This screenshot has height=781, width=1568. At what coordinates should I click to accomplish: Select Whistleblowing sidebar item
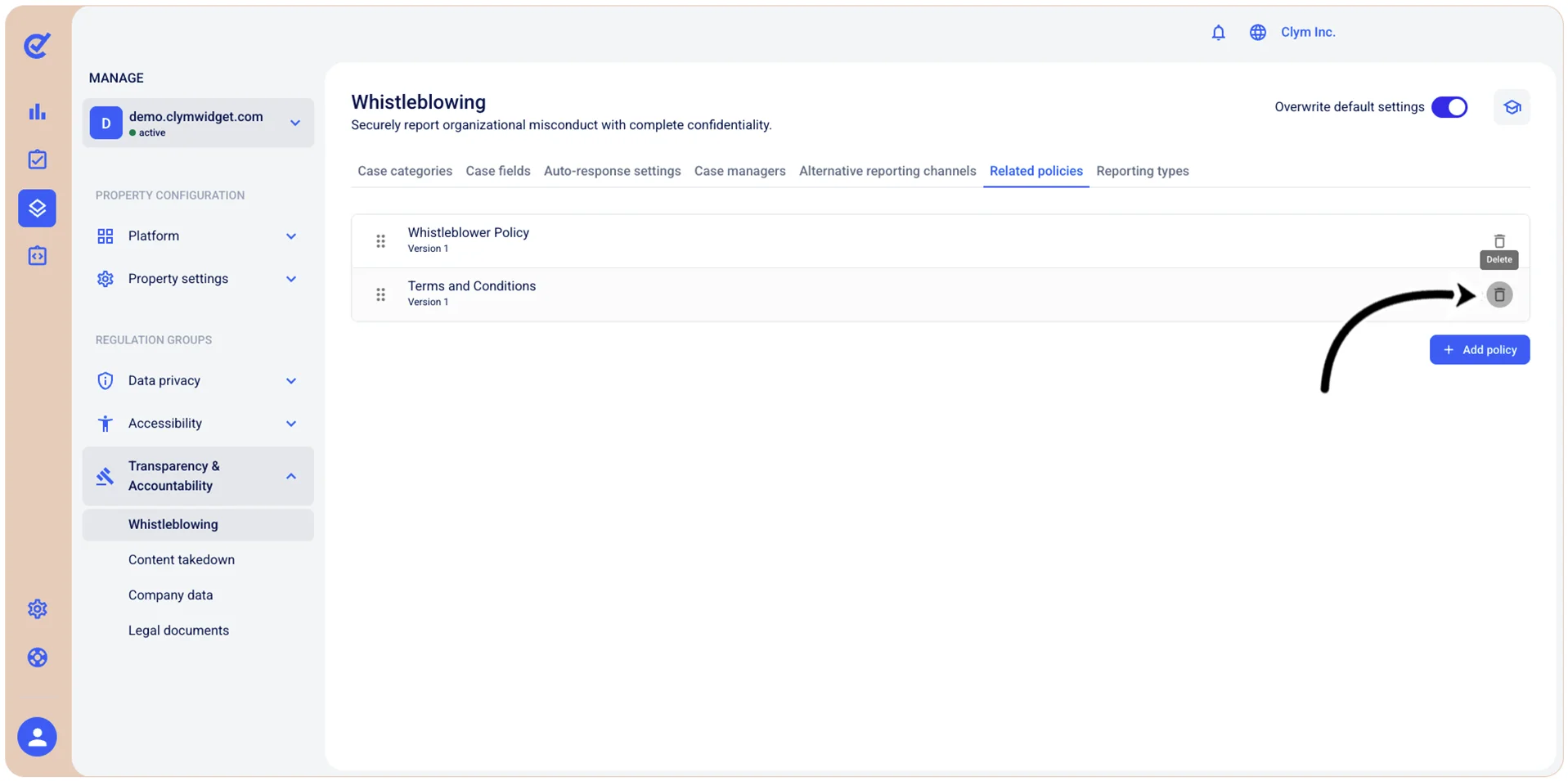(198, 525)
